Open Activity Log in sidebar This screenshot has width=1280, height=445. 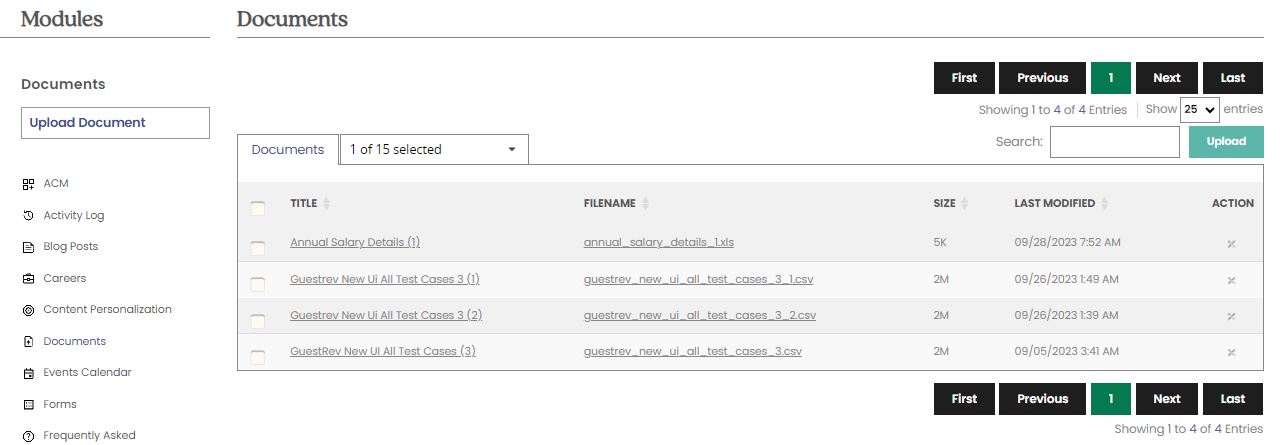pyautogui.click(x=74, y=215)
